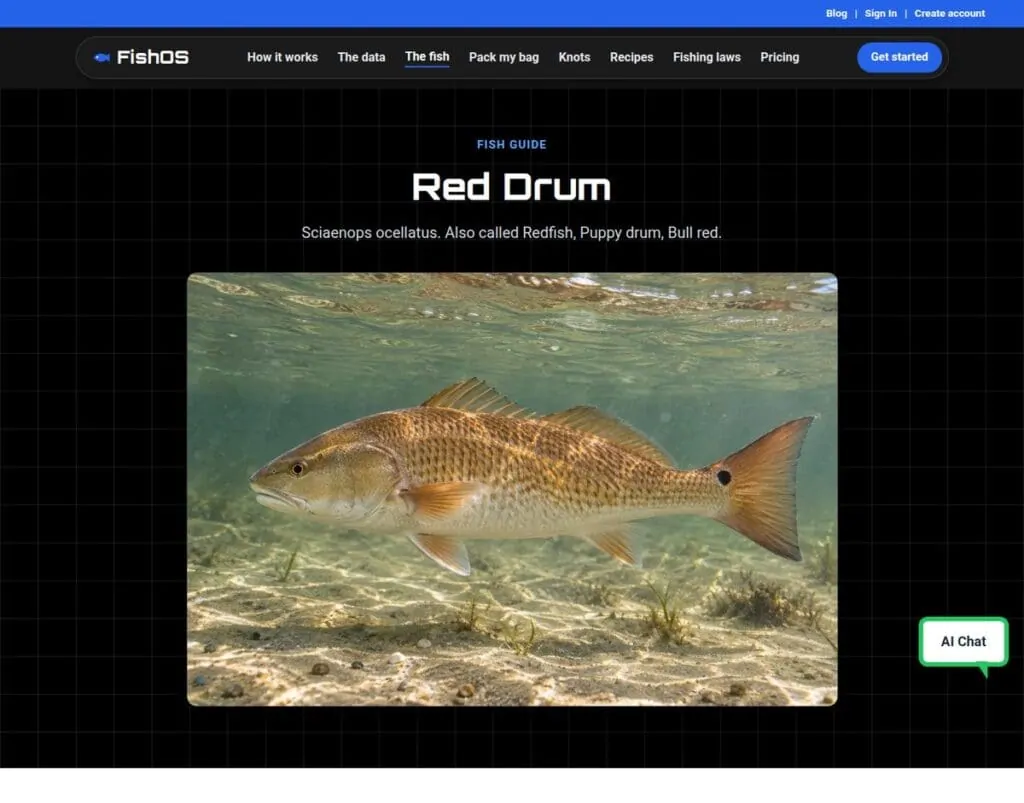The height and width of the screenshot is (803, 1024).
Task: Open the Blog link
Action: coord(836,13)
